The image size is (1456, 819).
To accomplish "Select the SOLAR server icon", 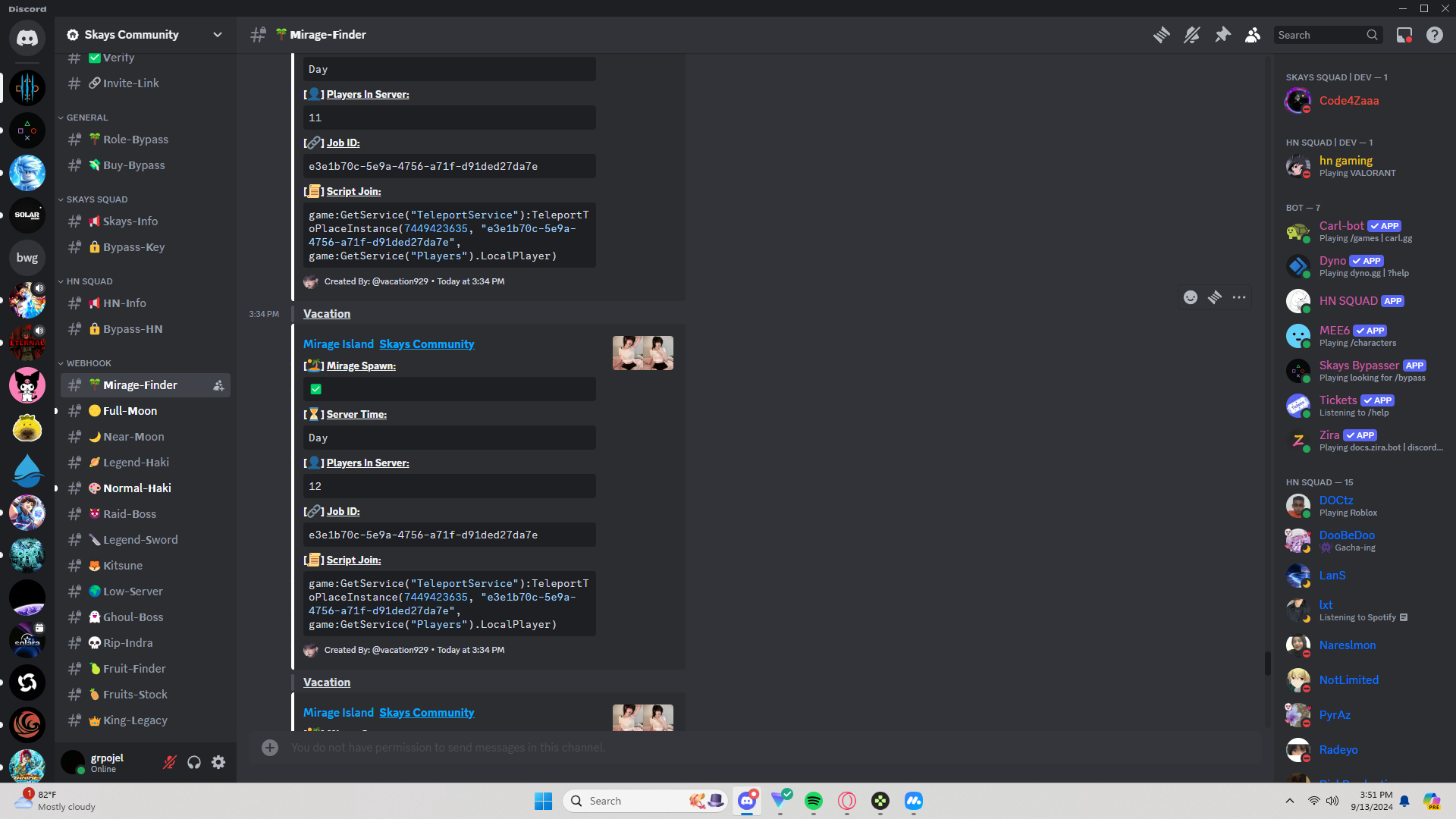I will (27, 215).
